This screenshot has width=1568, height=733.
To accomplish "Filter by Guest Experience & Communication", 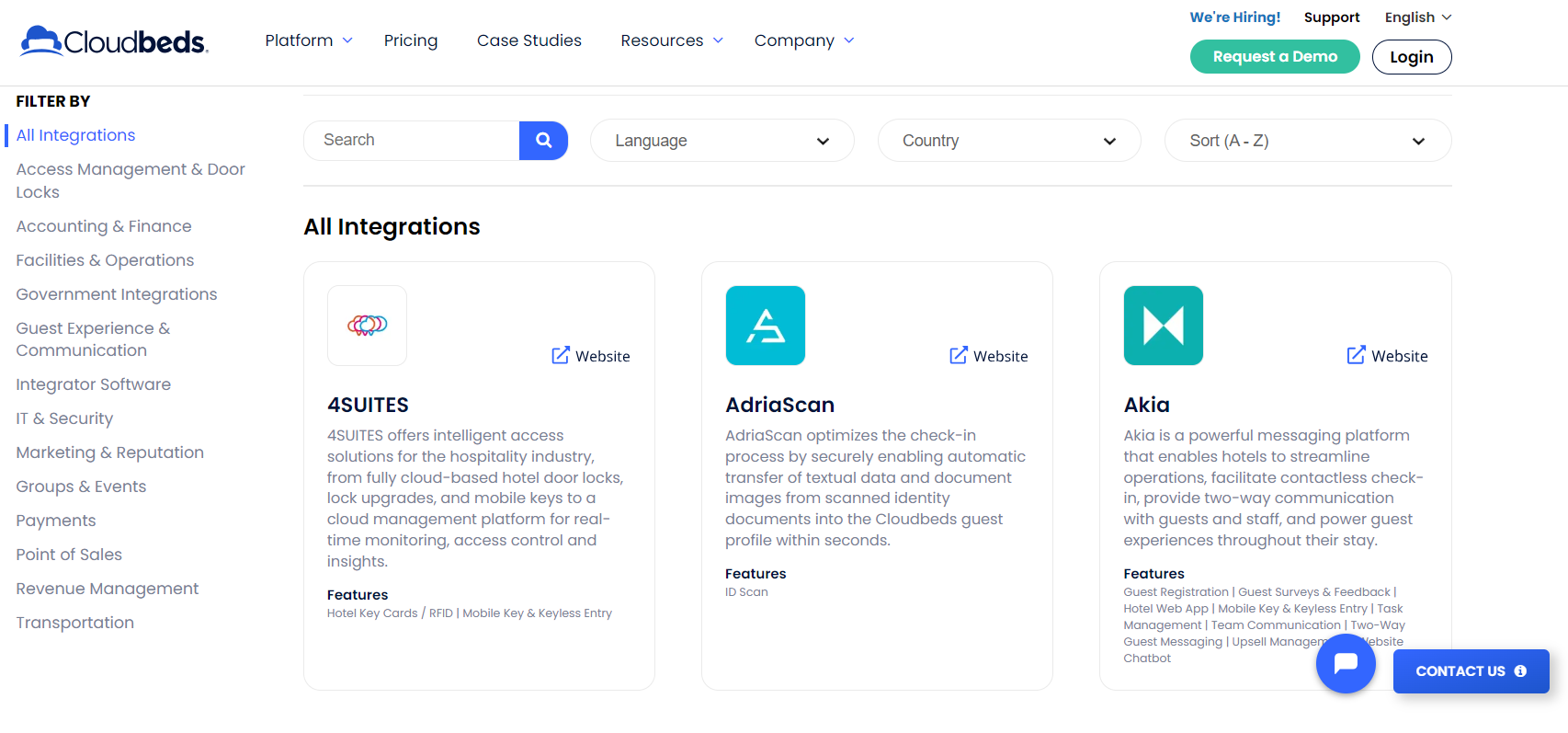I will [93, 339].
